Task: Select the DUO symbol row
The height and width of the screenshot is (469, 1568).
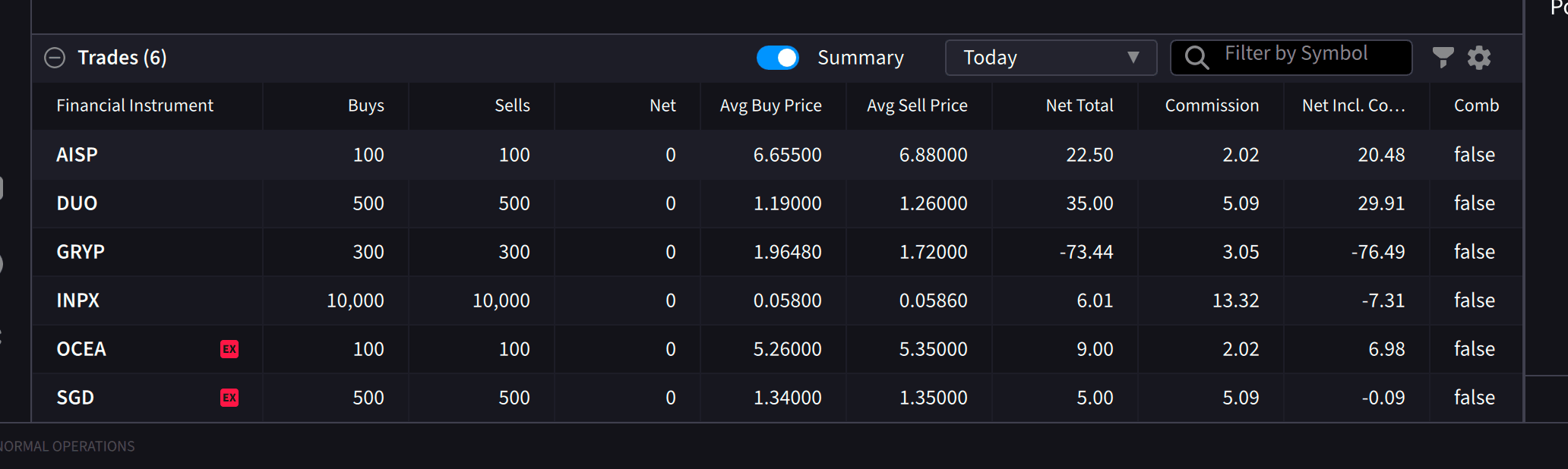Action: click(x=77, y=203)
